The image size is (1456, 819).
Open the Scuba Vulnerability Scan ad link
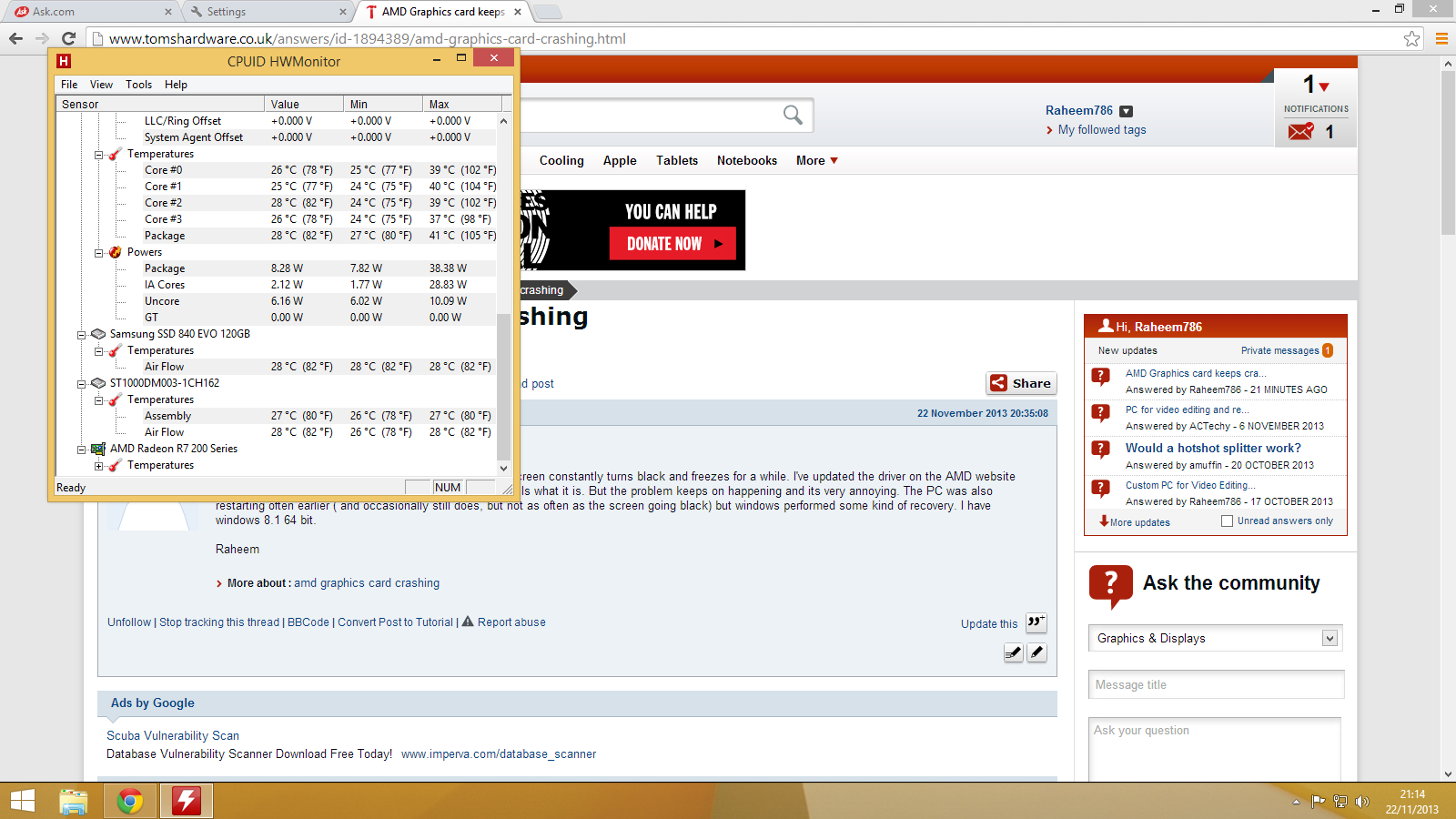tap(173, 735)
